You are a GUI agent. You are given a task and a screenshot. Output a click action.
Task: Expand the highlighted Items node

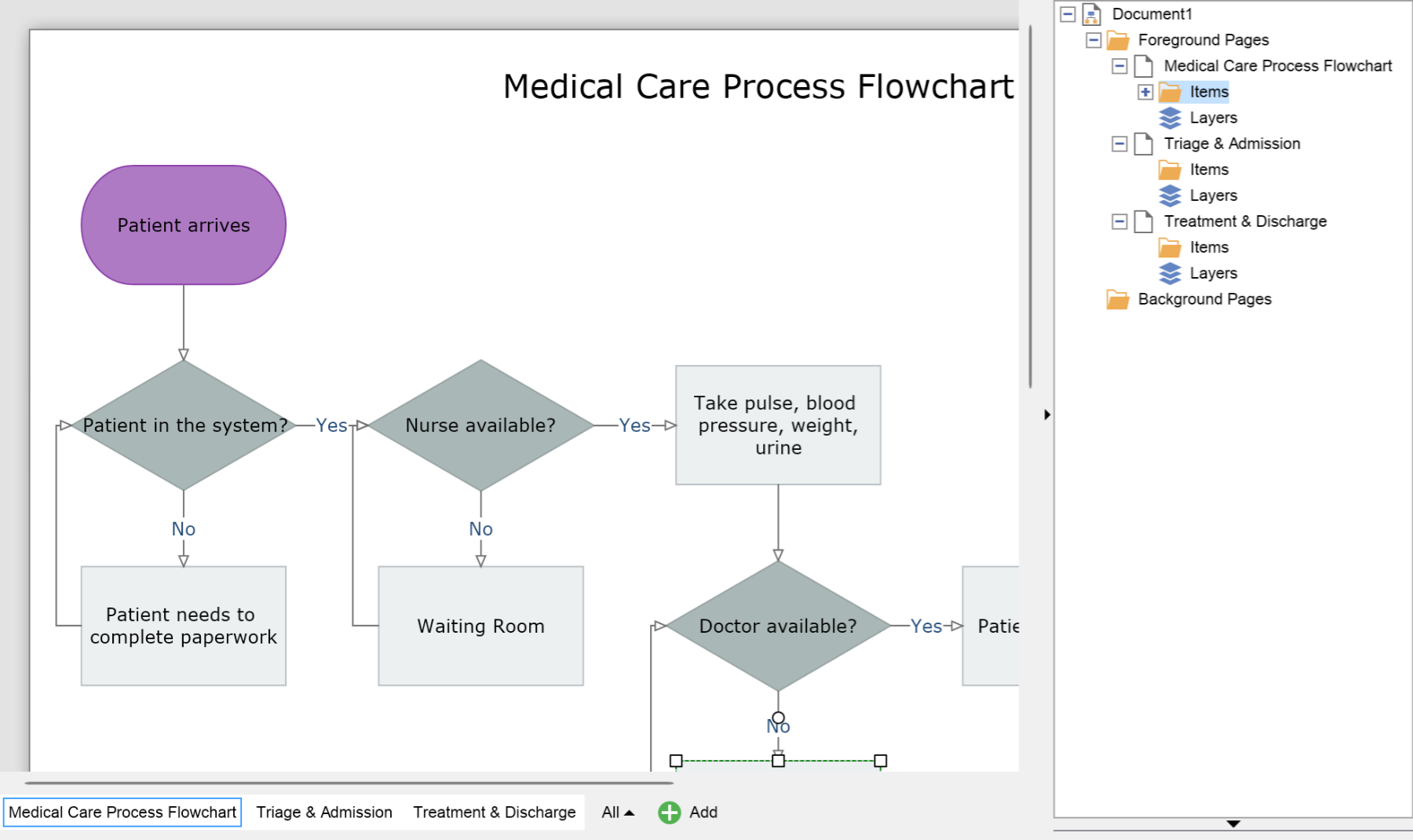click(1145, 93)
